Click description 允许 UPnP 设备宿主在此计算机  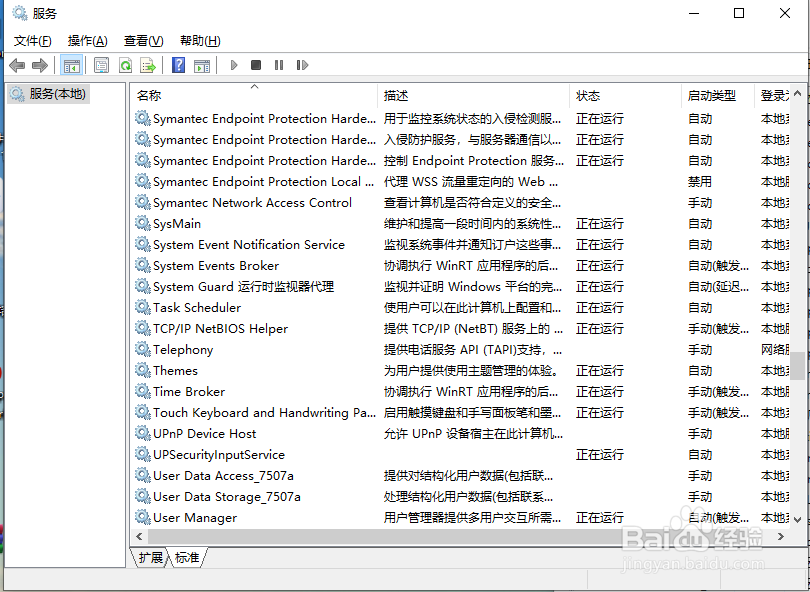coord(473,433)
